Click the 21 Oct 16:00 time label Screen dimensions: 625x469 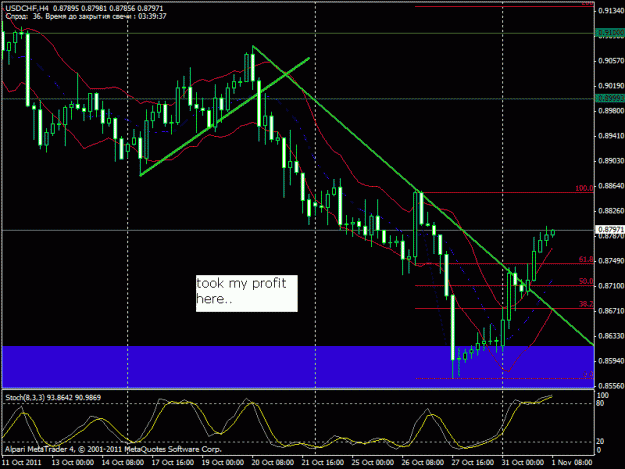pos(322,463)
